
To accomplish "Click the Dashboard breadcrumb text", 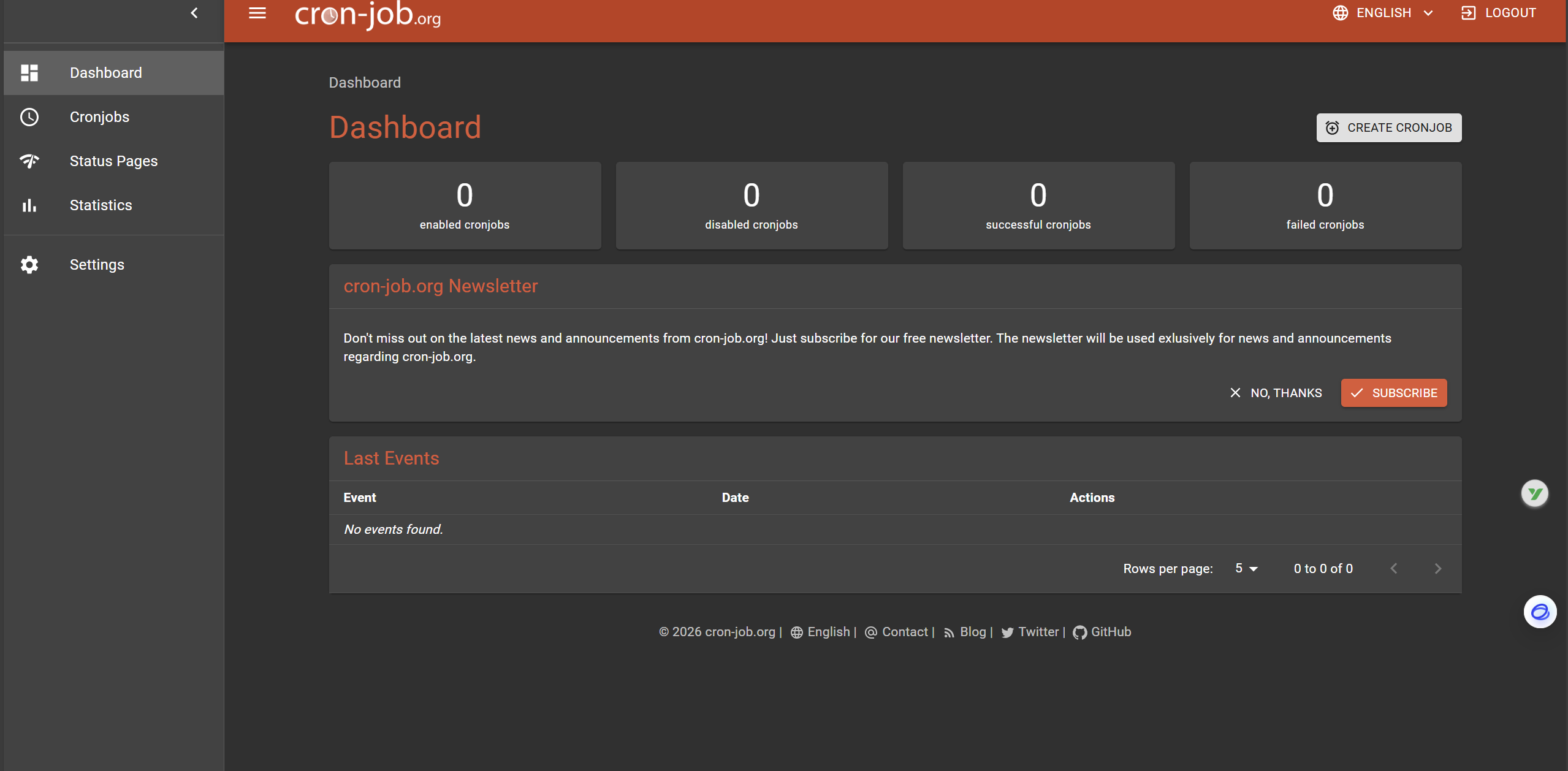I will click(x=365, y=83).
